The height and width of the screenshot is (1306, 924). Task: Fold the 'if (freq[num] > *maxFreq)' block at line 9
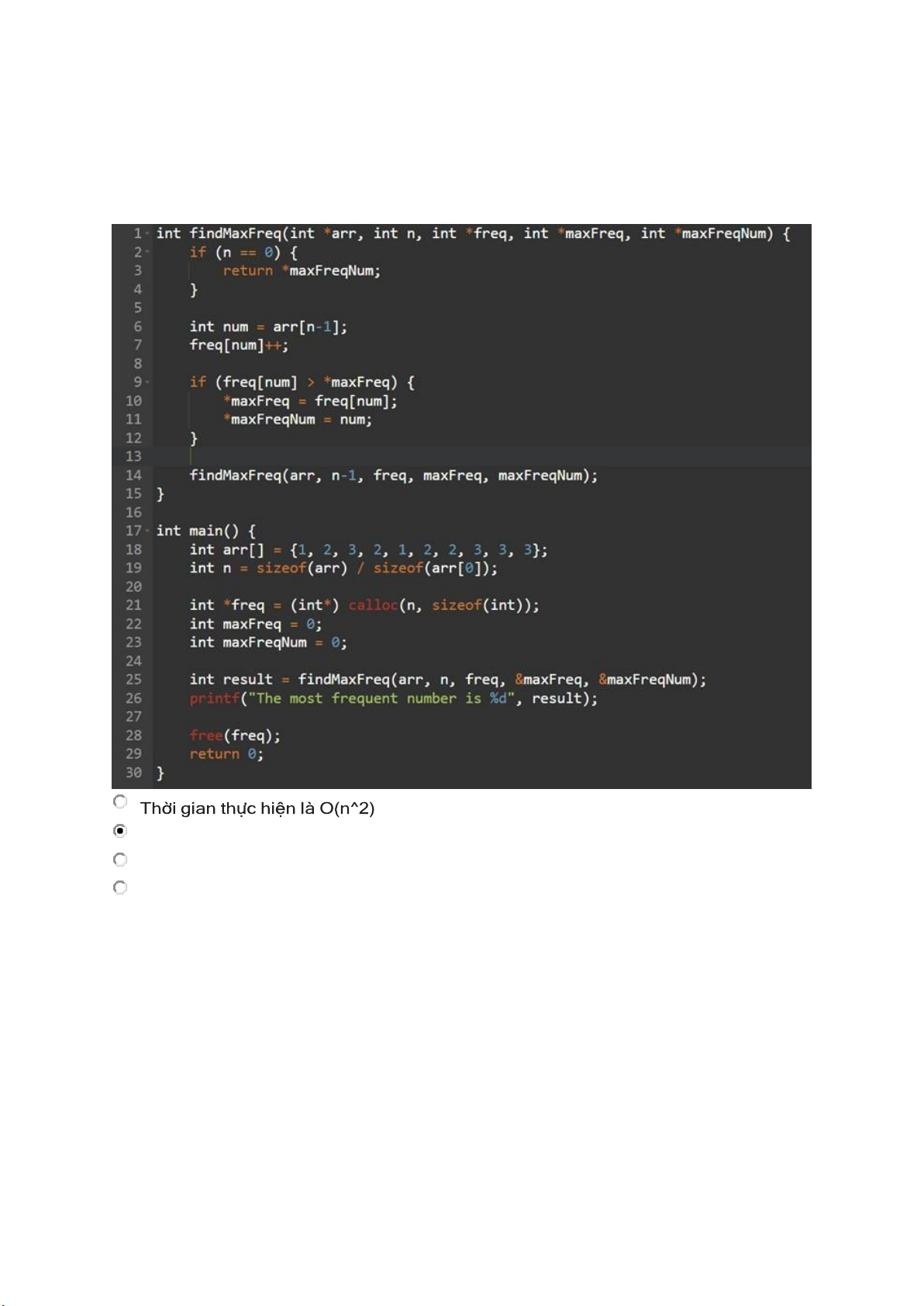[147, 383]
